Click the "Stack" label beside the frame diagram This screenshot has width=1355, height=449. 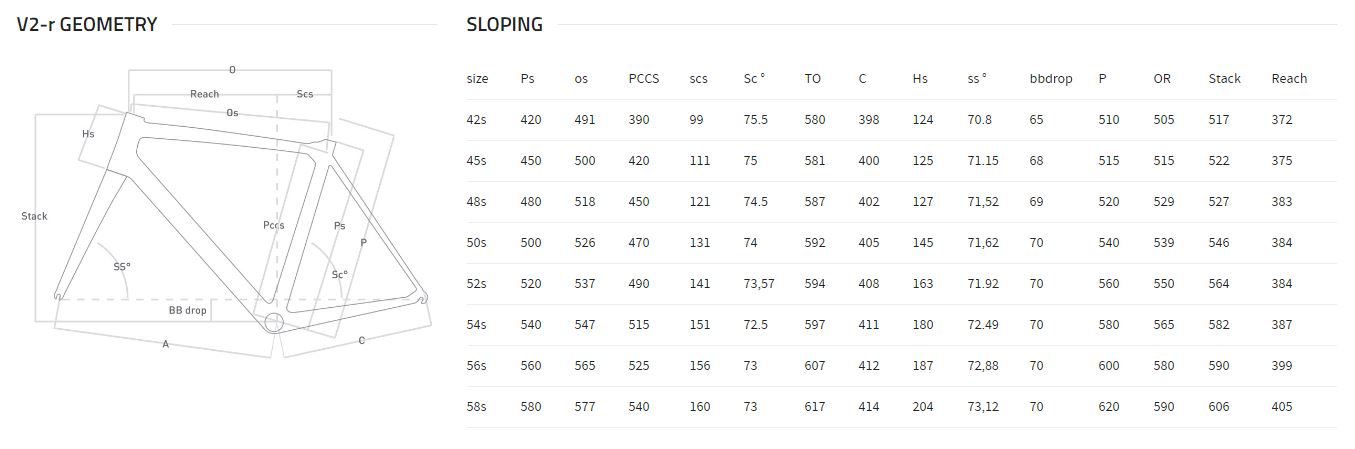[34, 216]
